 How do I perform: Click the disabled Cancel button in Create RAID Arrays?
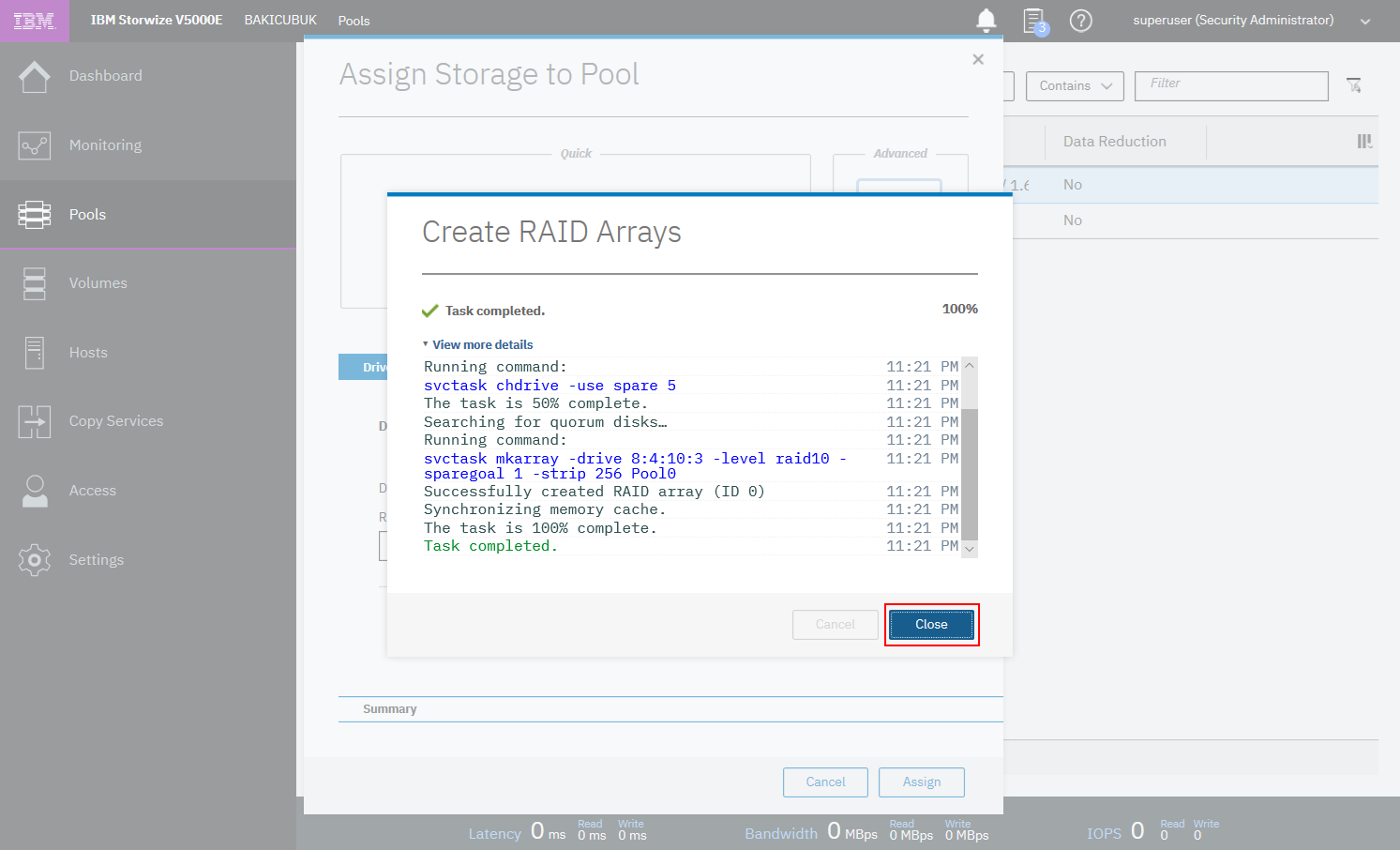(x=835, y=625)
